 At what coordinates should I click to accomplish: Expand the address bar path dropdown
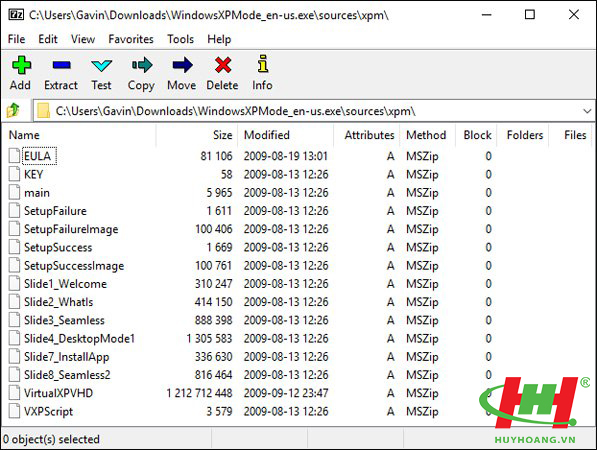(587, 111)
